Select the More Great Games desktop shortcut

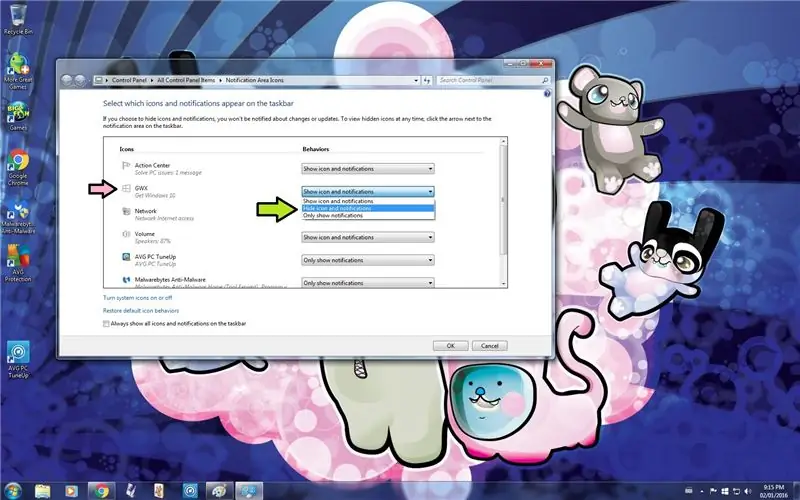tap(18, 70)
